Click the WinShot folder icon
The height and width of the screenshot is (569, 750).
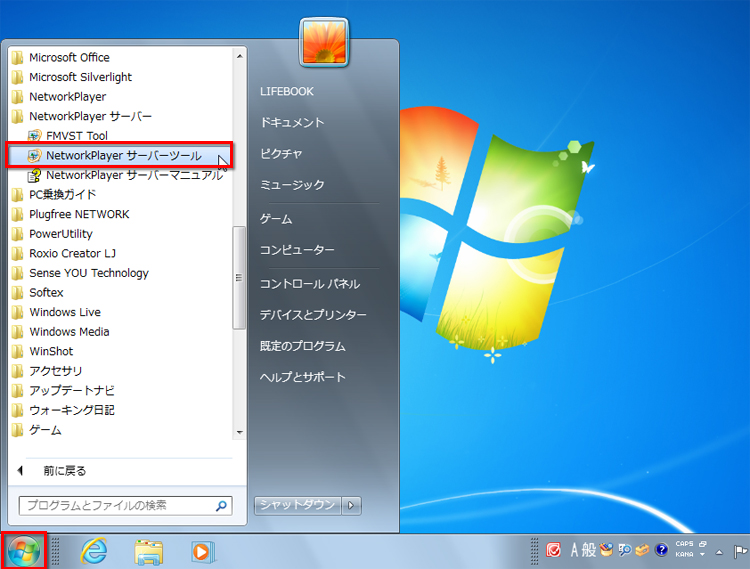click(18, 351)
